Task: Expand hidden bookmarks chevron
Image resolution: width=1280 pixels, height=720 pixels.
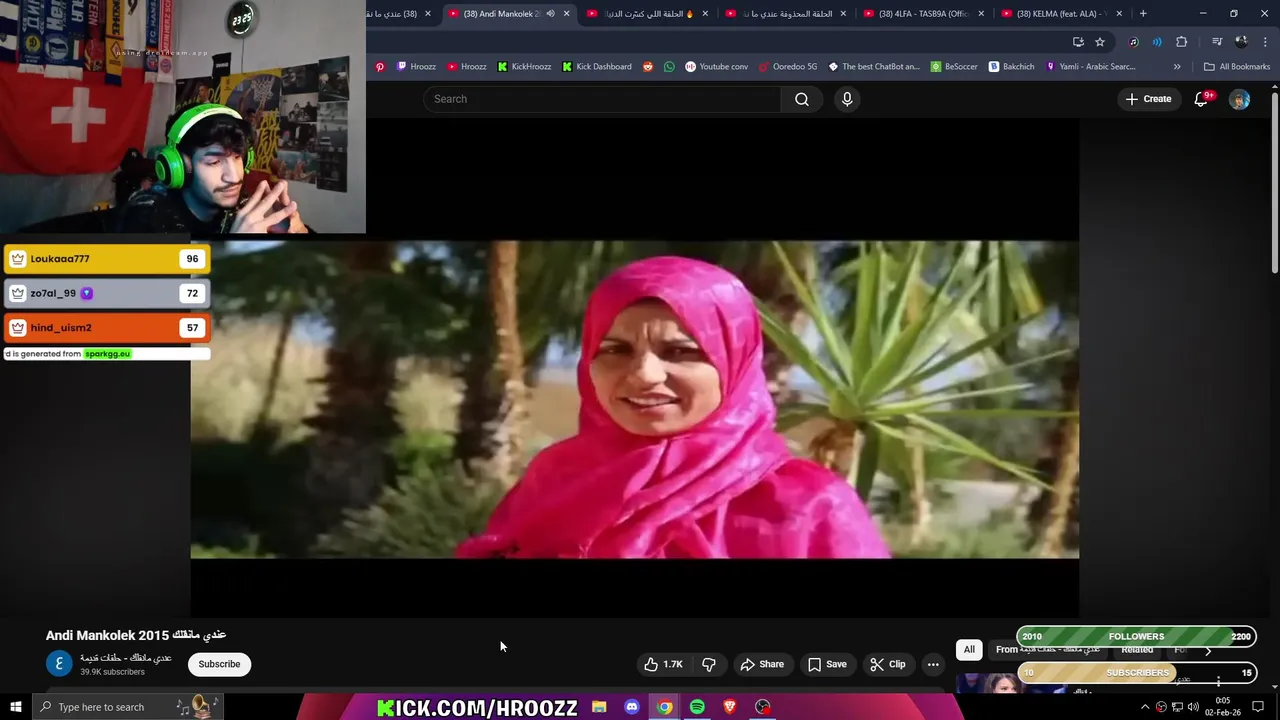Action: (1177, 67)
